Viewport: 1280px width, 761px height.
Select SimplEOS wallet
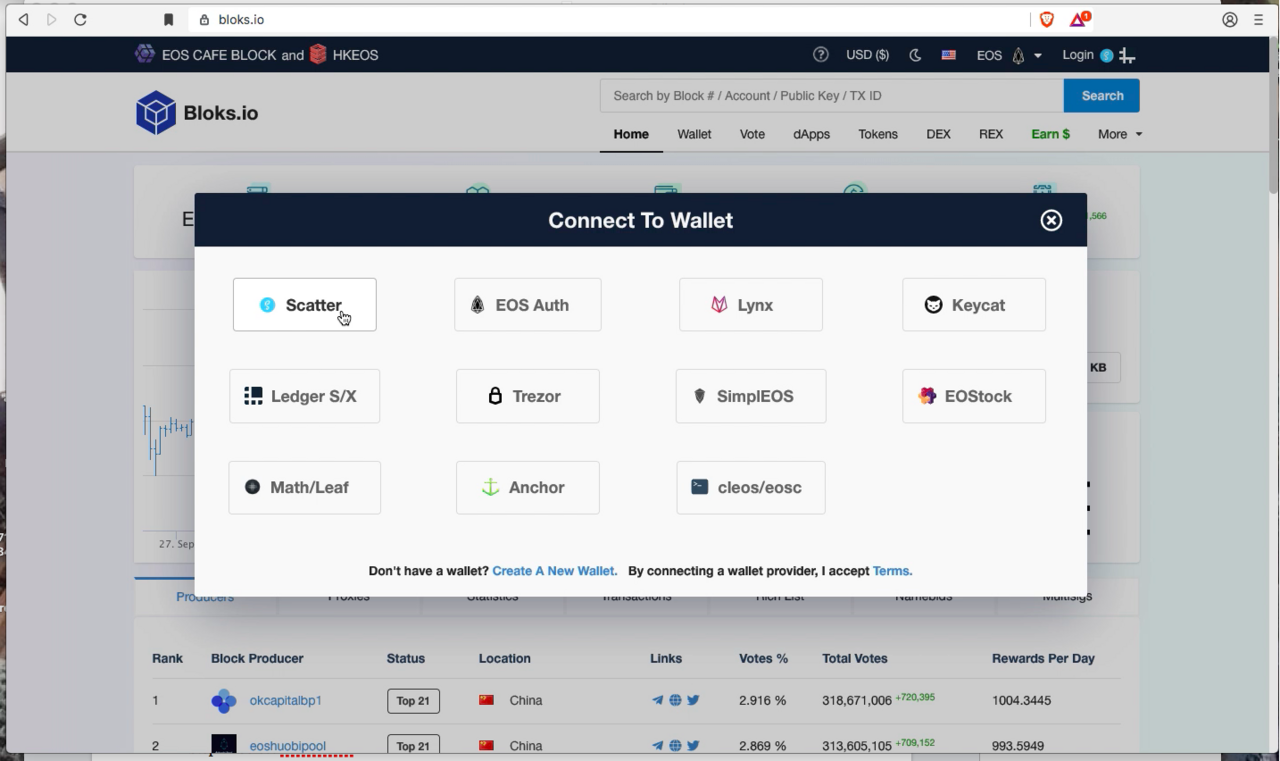point(751,396)
